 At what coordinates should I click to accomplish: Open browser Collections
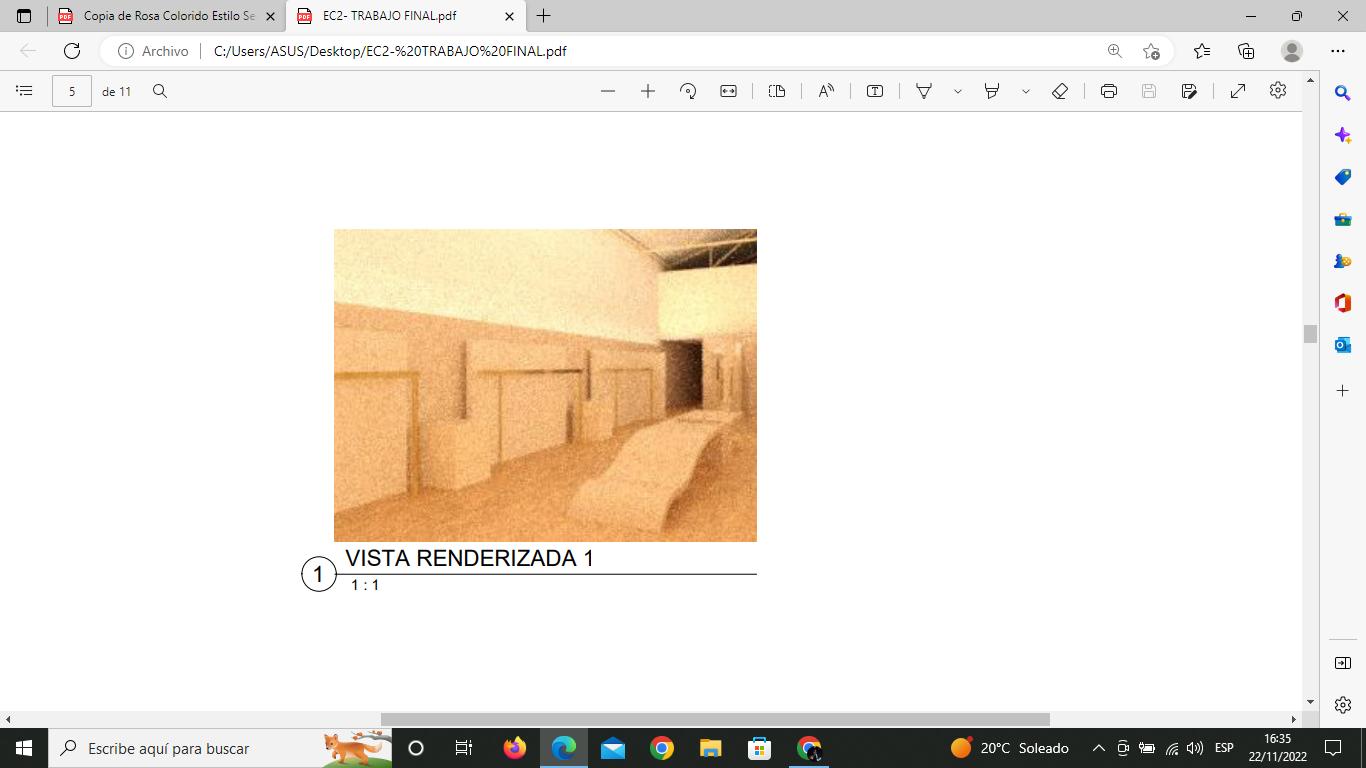1246,51
